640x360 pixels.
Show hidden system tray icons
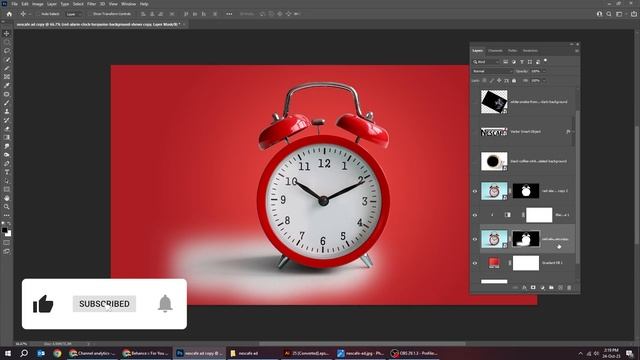tap(580, 353)
